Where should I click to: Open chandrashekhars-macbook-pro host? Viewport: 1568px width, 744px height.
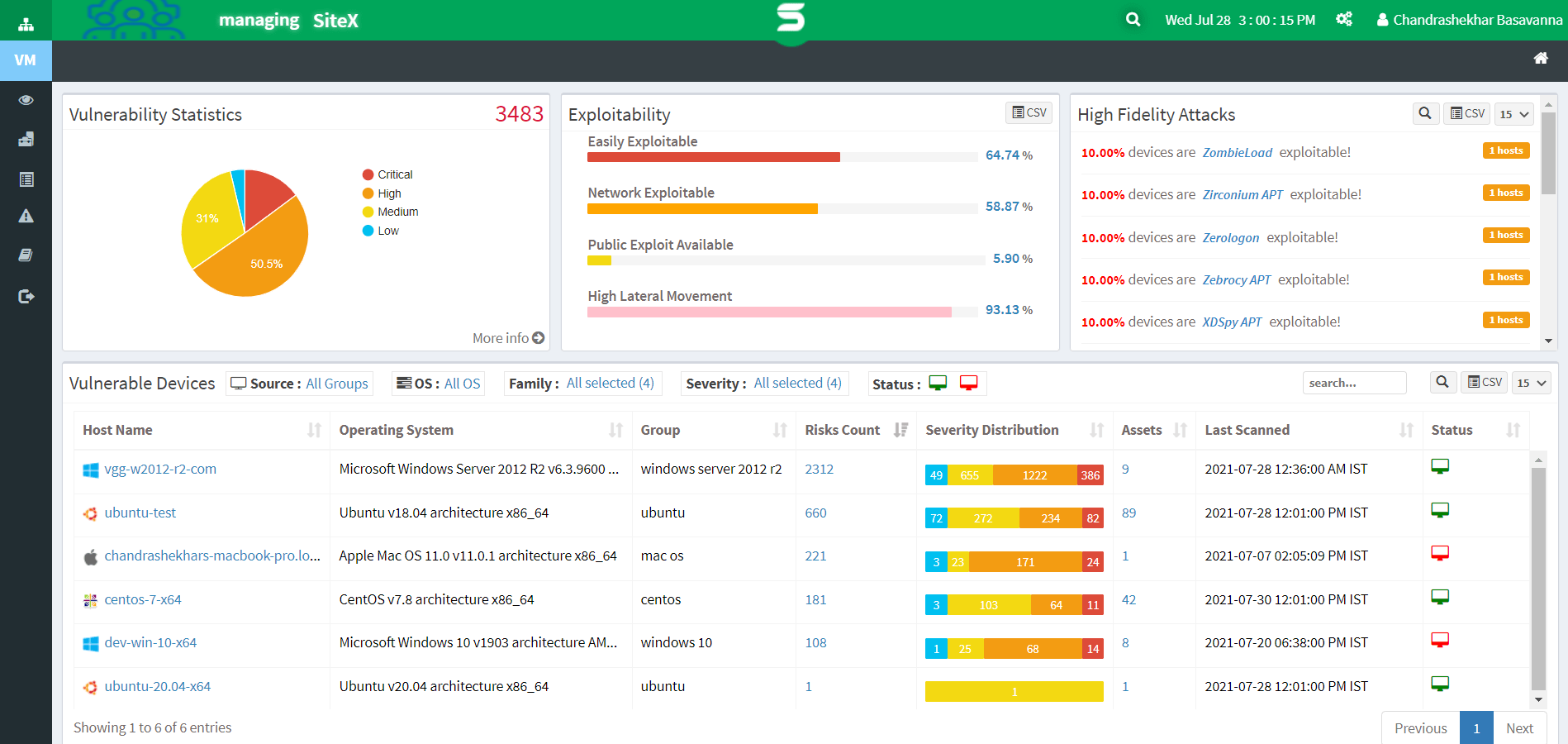click(x=212, y=556)
